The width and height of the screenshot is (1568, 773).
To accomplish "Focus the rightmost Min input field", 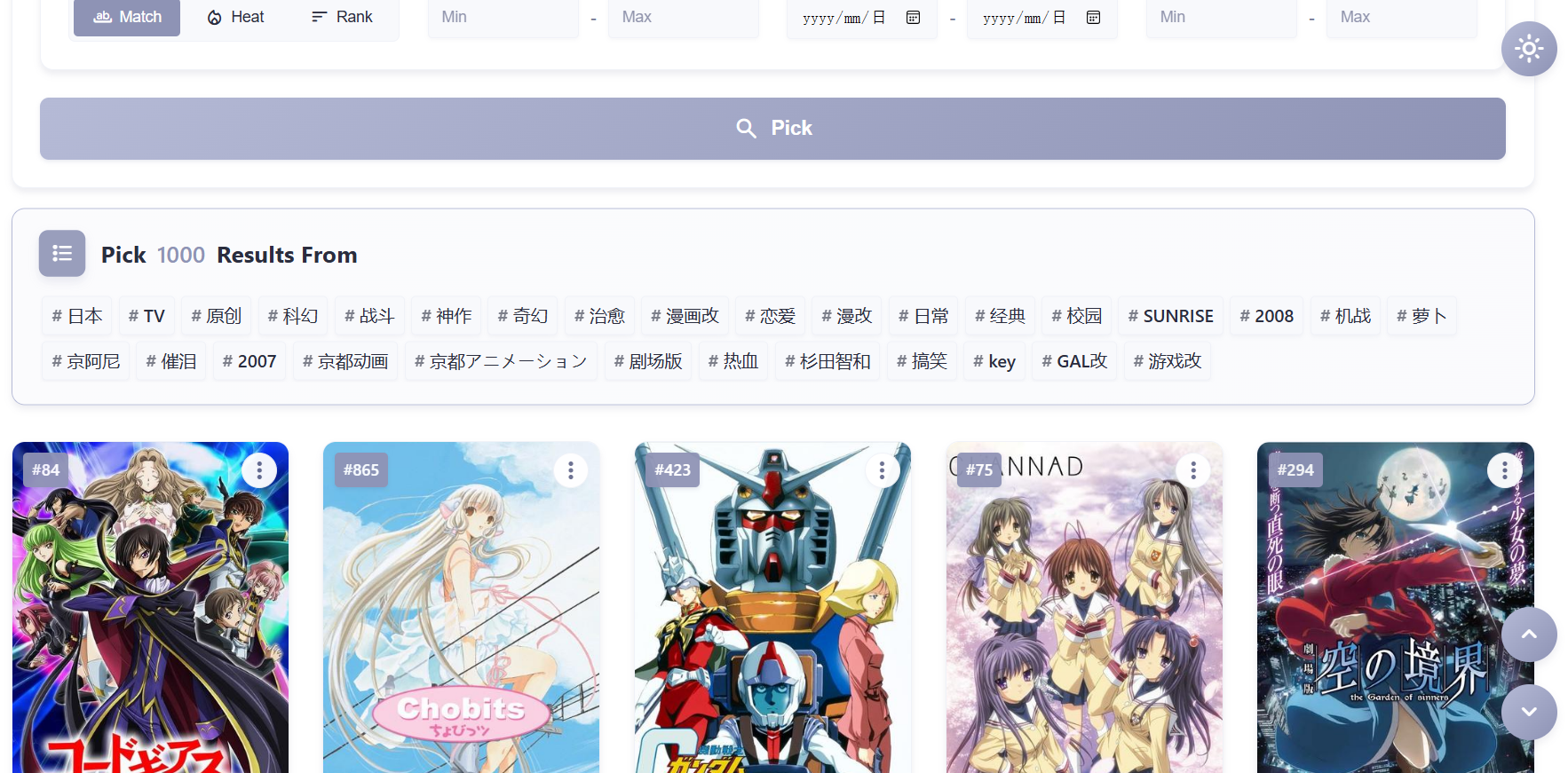I will pyautogui.click(x=1222, y=18).
